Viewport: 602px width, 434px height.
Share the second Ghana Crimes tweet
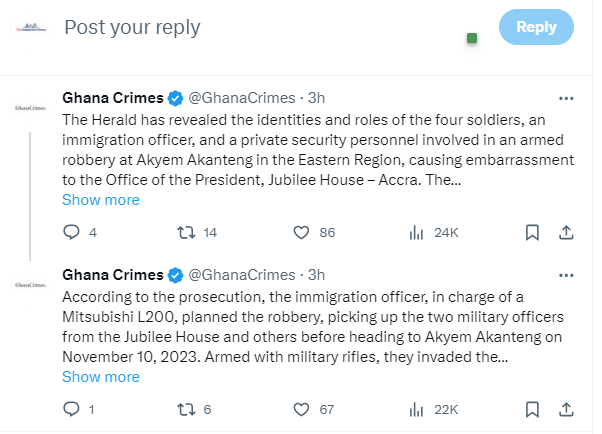[x=565, y=409]
